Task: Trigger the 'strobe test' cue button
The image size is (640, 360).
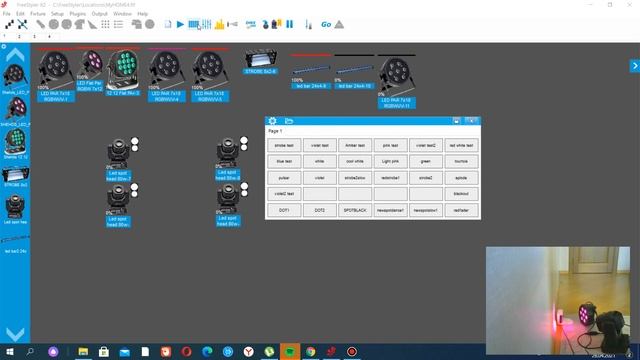Action: click(x=284, y=145)
